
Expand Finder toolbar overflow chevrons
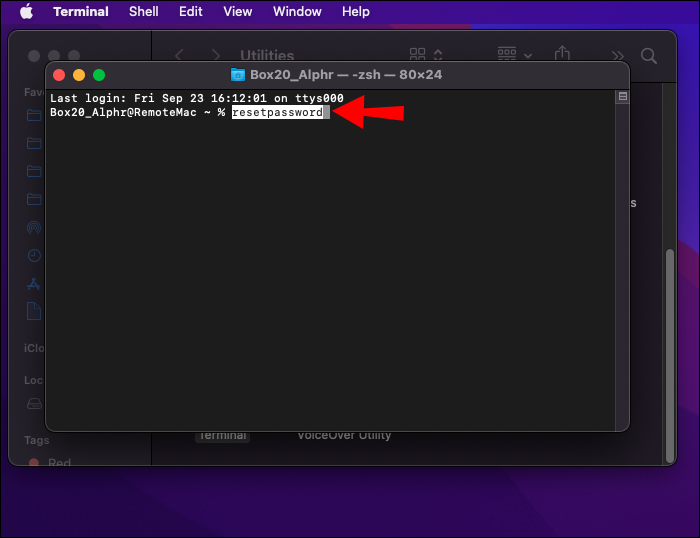tap(617, 55)
